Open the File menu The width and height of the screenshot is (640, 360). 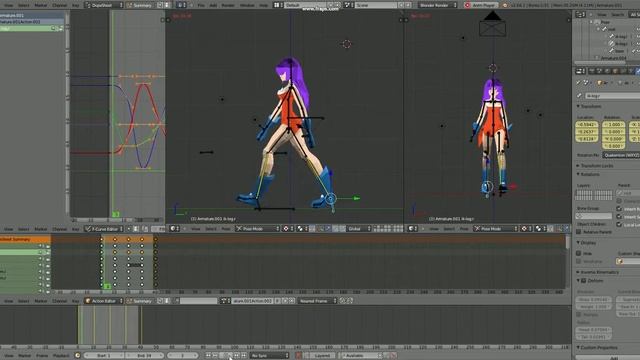[201, 5]
